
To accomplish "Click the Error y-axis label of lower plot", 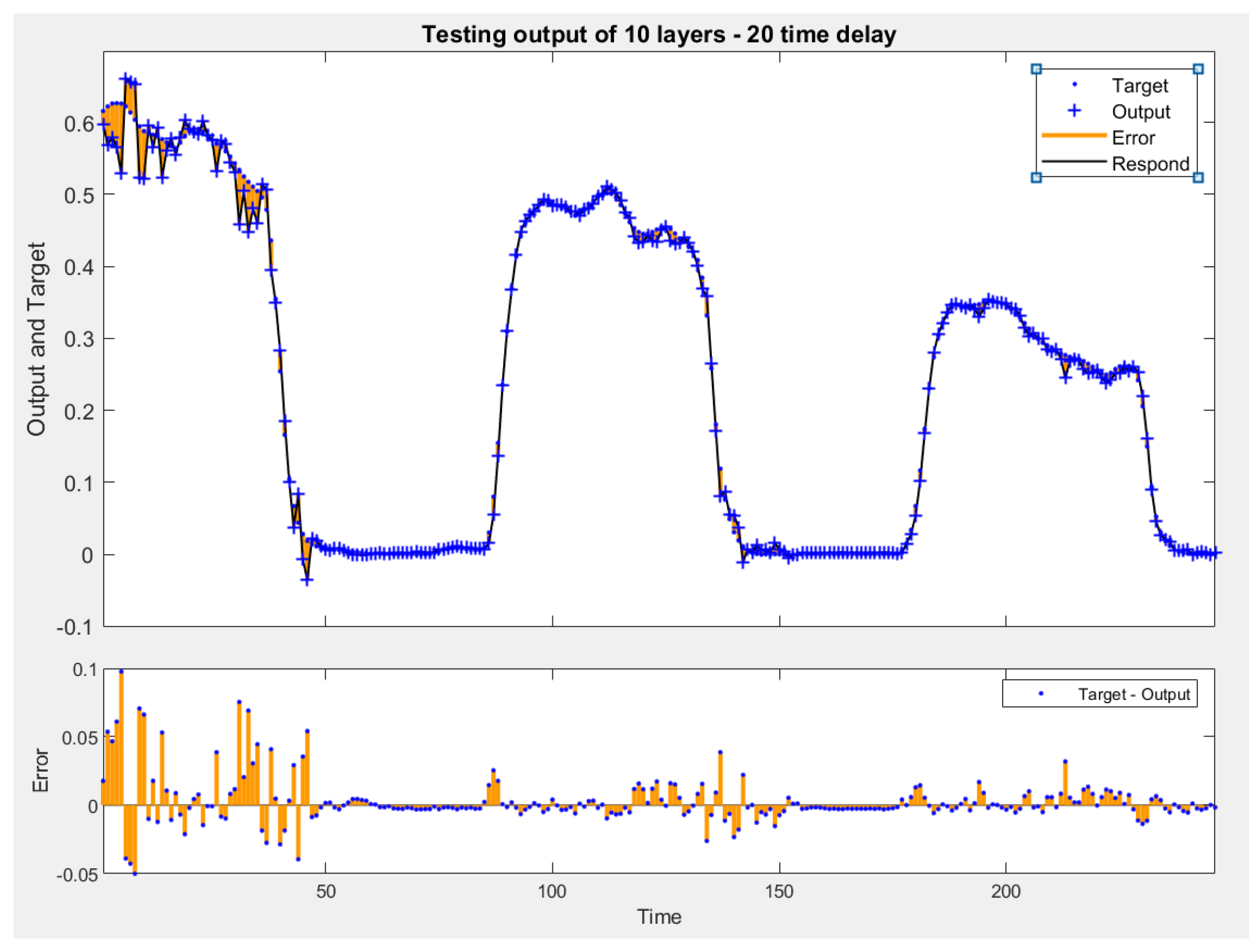I will [x=40, y=771].
